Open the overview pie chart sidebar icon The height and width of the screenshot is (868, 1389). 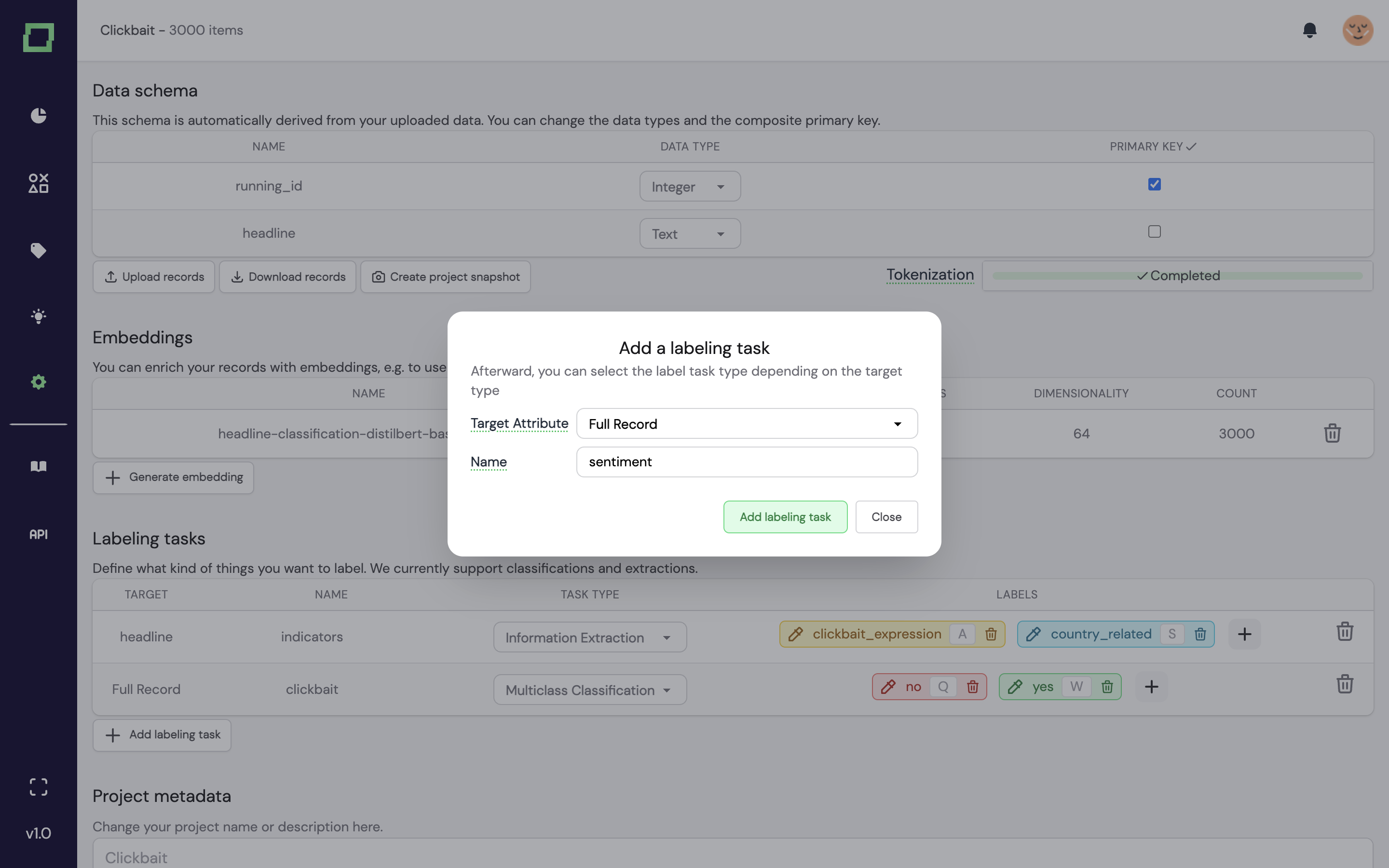point(39,115)
